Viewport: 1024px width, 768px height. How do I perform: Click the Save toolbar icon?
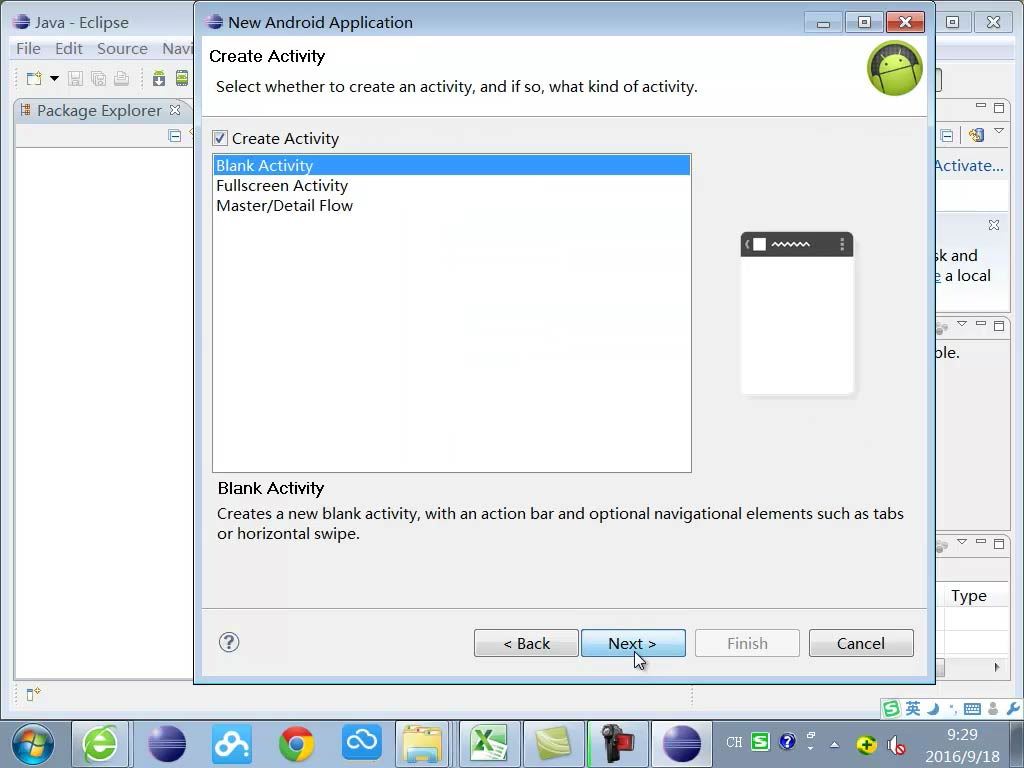pyautogui.click(x=76, y=79)
